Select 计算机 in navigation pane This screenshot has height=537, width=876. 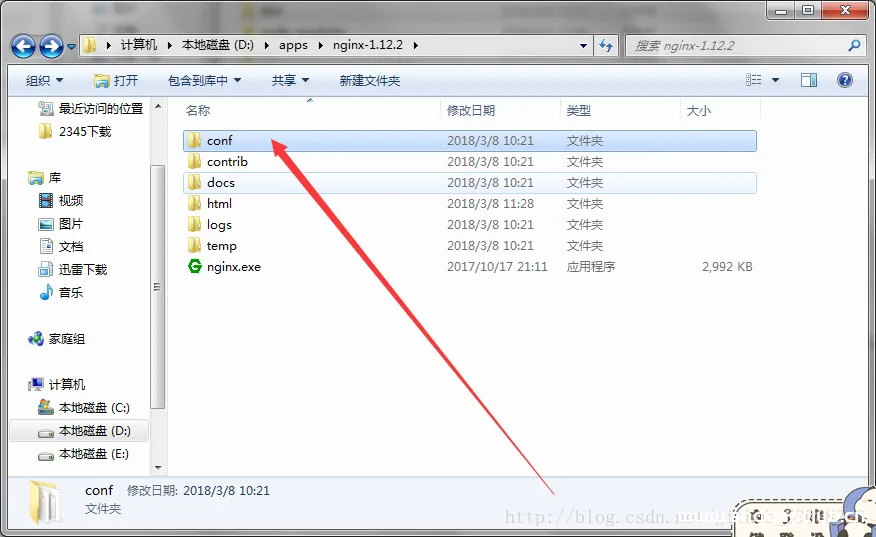56,384
